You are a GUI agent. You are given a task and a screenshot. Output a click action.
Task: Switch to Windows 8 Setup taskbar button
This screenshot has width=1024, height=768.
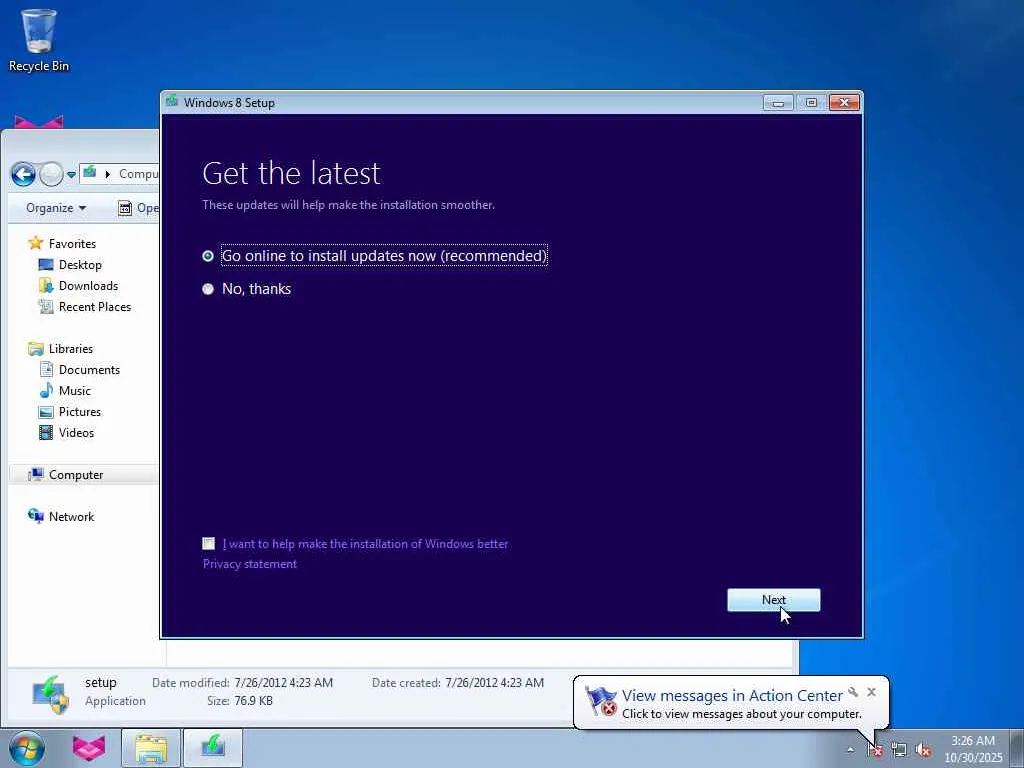coord(213,748)
